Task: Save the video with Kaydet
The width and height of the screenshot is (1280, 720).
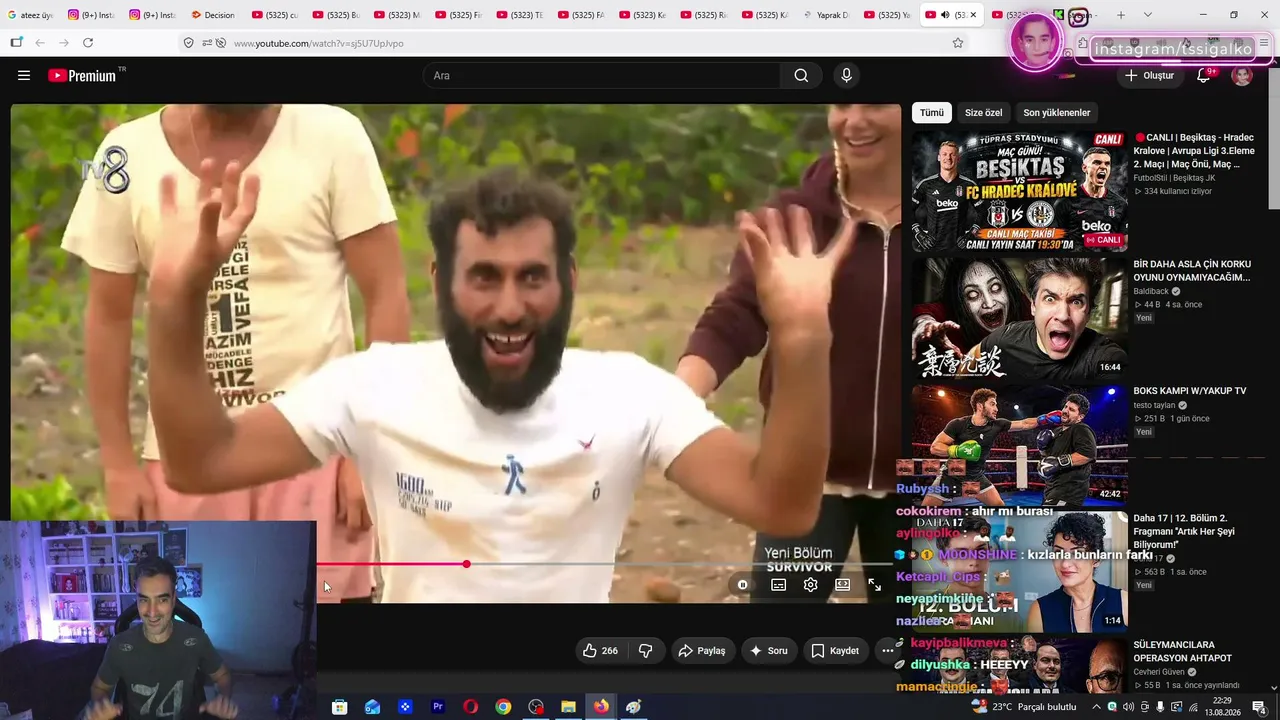Action: 835,651
